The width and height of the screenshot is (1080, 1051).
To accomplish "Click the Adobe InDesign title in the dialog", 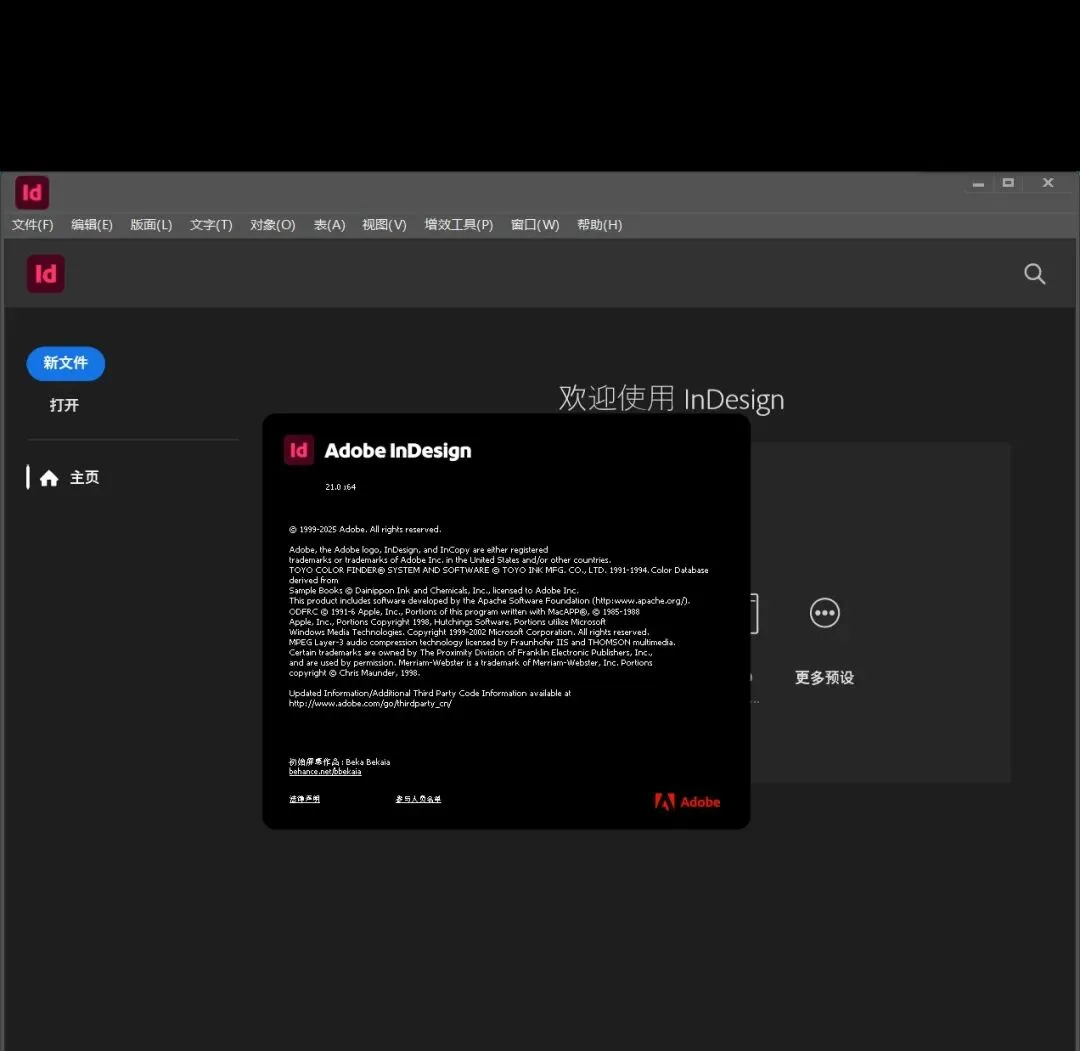I will point(397,451).
